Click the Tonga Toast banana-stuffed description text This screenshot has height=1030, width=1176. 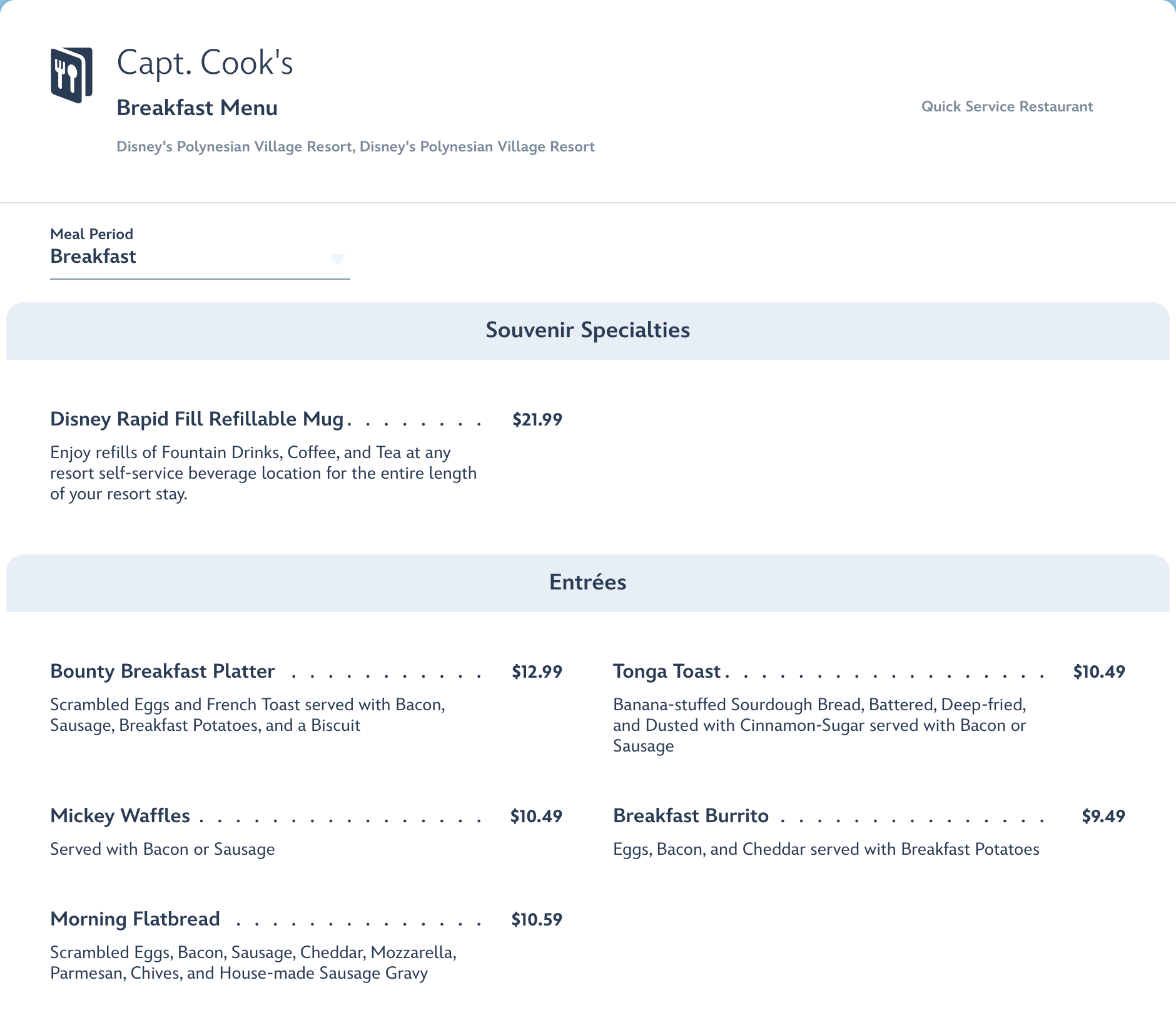tap(819, 725)
